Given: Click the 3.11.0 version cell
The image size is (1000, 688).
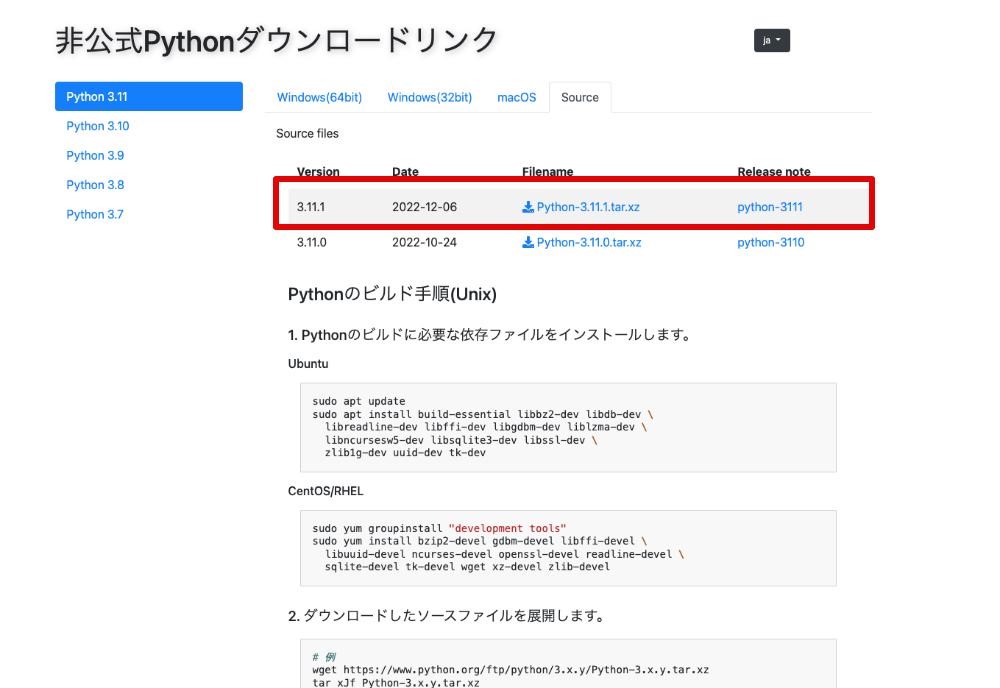Looking at the screenshot, I should pyautogui.click(x=311, y=242).
